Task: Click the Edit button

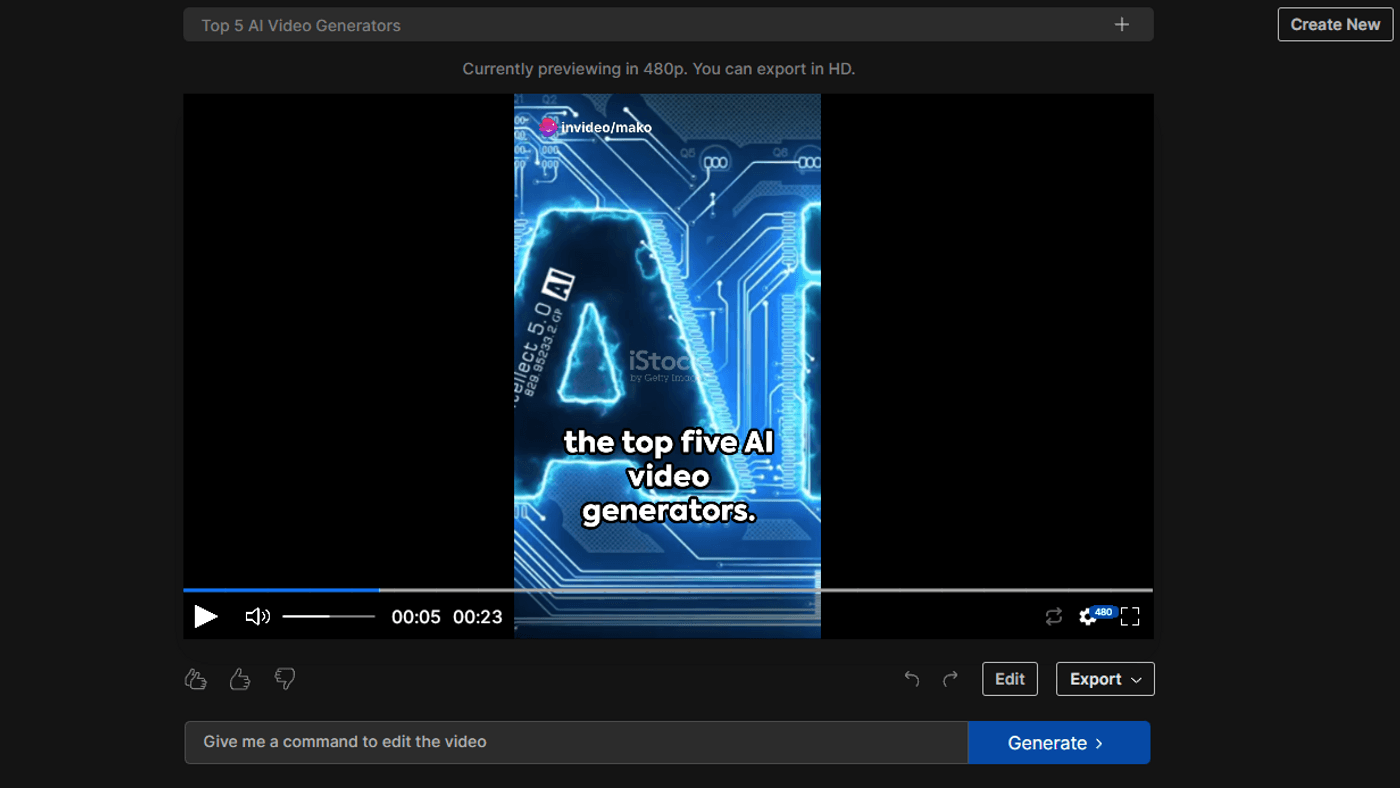Action: (x=1009, y=678)
